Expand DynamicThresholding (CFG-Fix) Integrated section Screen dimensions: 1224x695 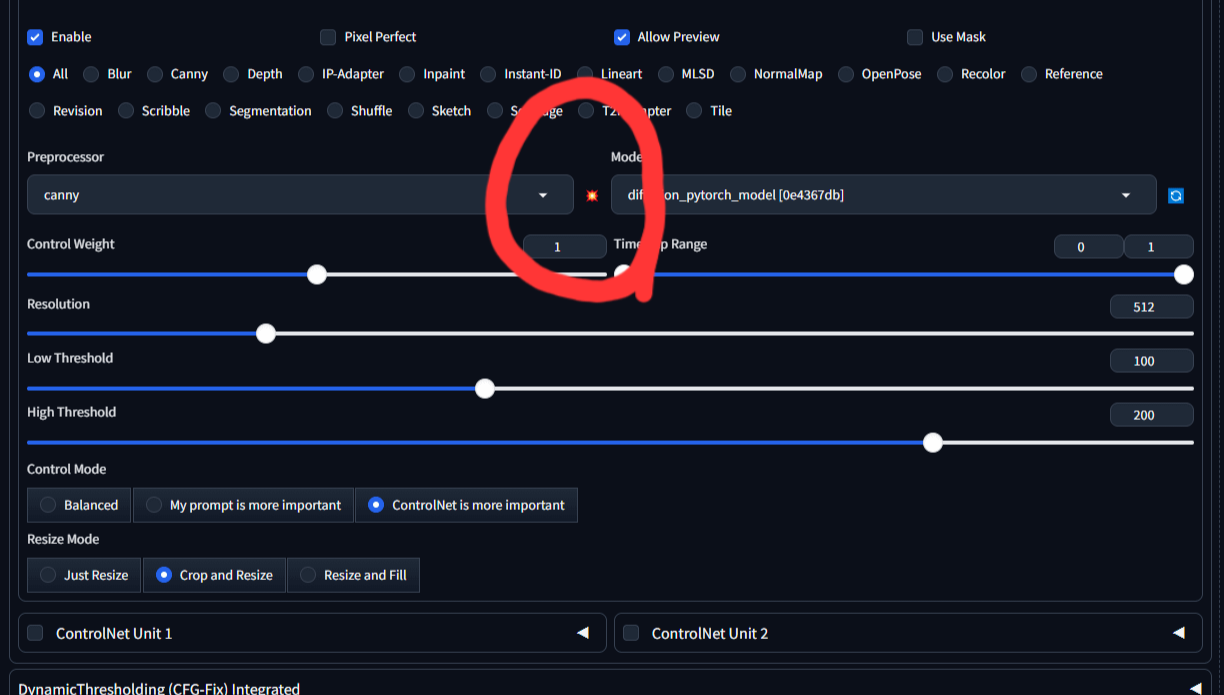pyautogui.click(x=1195, y=688)
